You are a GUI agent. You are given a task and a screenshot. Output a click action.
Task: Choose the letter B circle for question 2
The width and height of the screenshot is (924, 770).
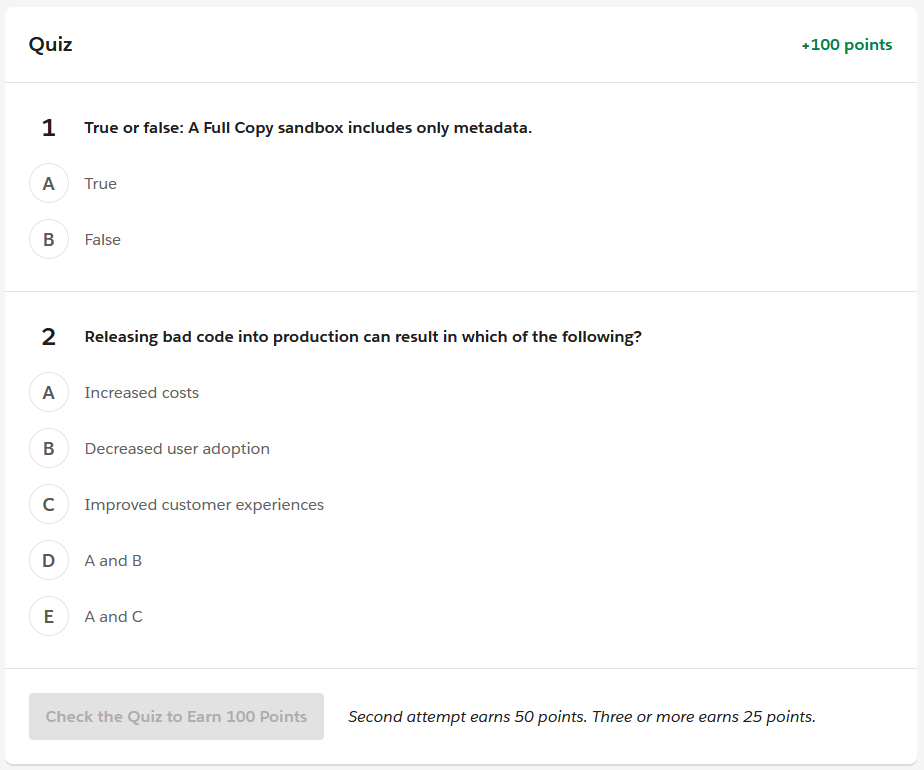(49, 449)
